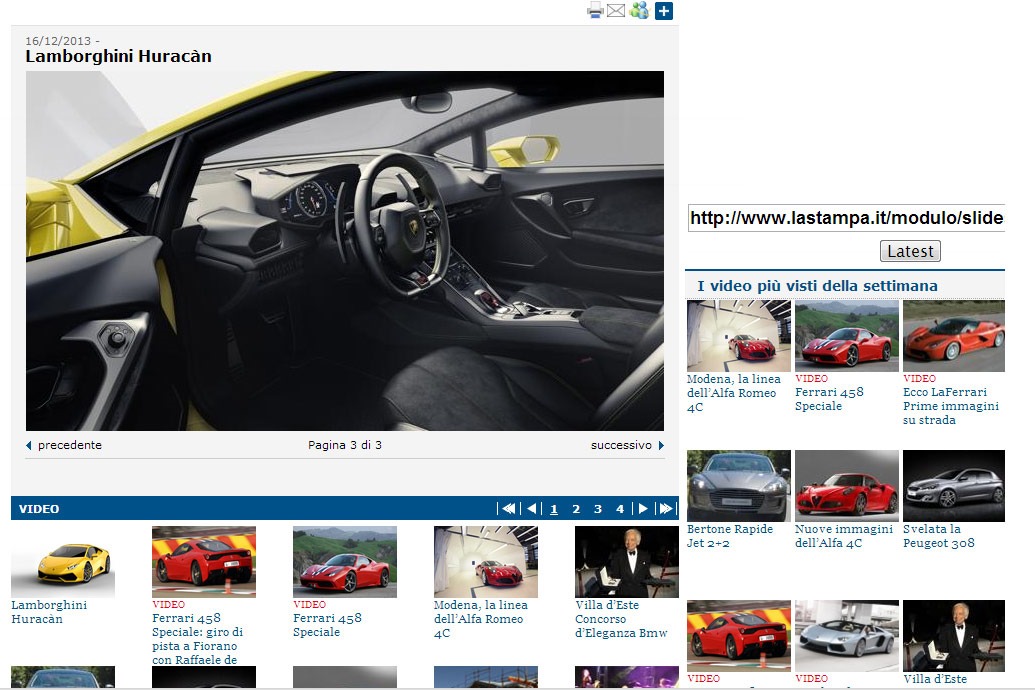Open 'Villa d'Este Concorso d'Eleganza Bmw' text link

coord(621,619)
